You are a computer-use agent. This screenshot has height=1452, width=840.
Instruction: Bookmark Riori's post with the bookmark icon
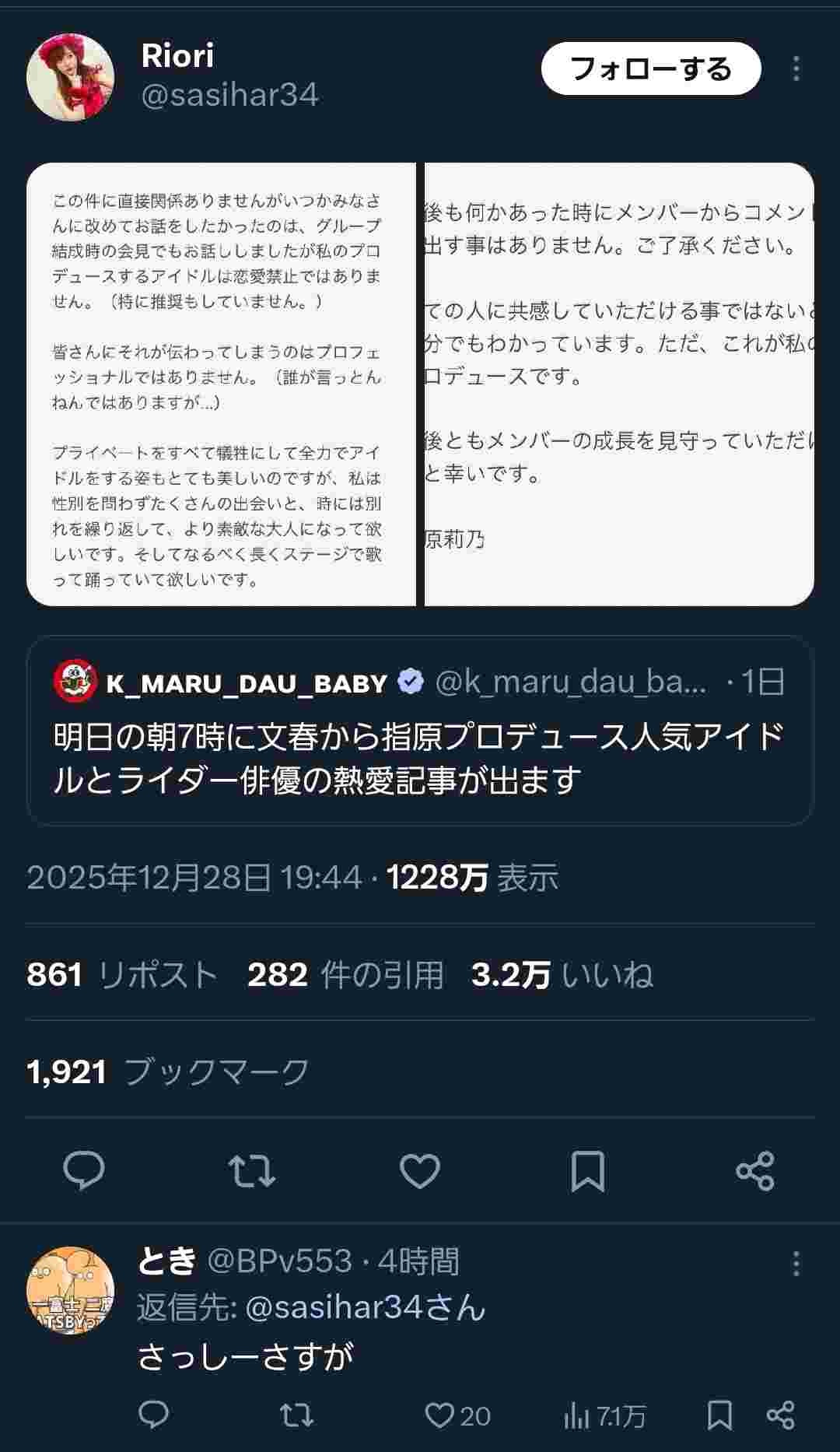click(x=588, y=1170)
